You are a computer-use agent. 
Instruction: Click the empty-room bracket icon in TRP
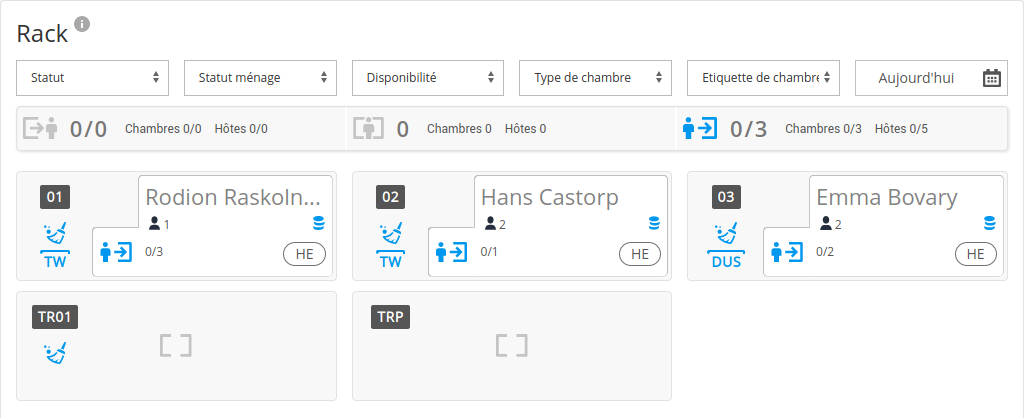[511, 346]
